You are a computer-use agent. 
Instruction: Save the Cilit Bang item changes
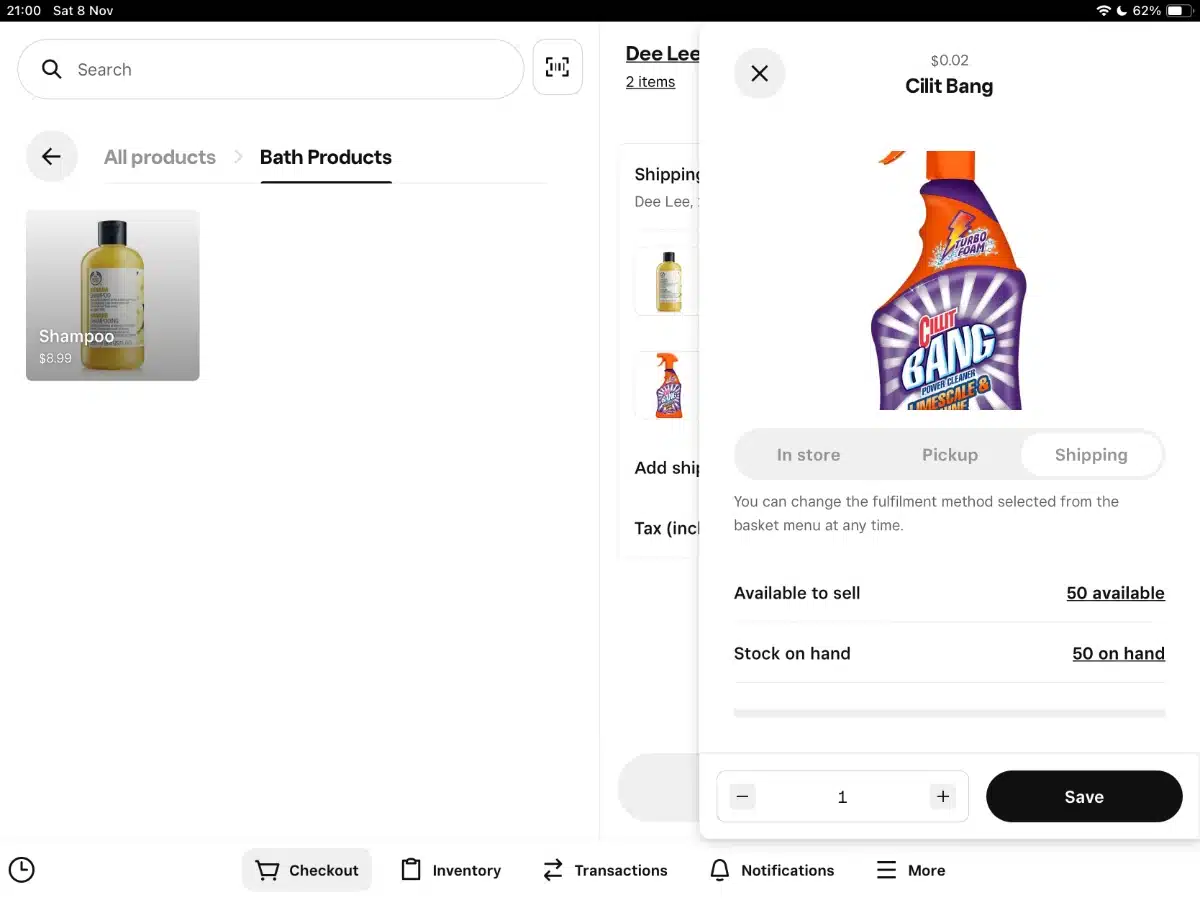click(x=1084, y=796)
